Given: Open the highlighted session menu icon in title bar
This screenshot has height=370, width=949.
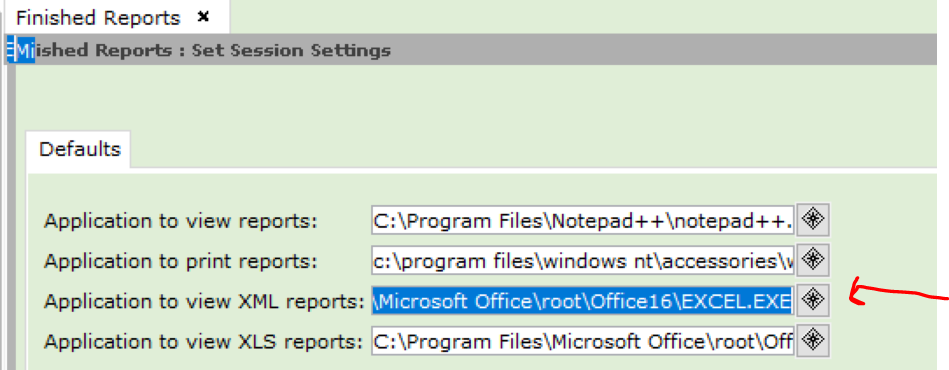Looking at the screenshot, I should click(x=24, y=50).
